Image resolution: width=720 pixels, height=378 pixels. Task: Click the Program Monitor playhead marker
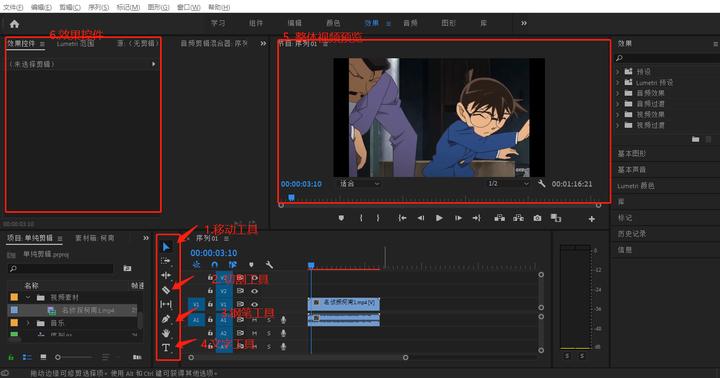[291, 197]
